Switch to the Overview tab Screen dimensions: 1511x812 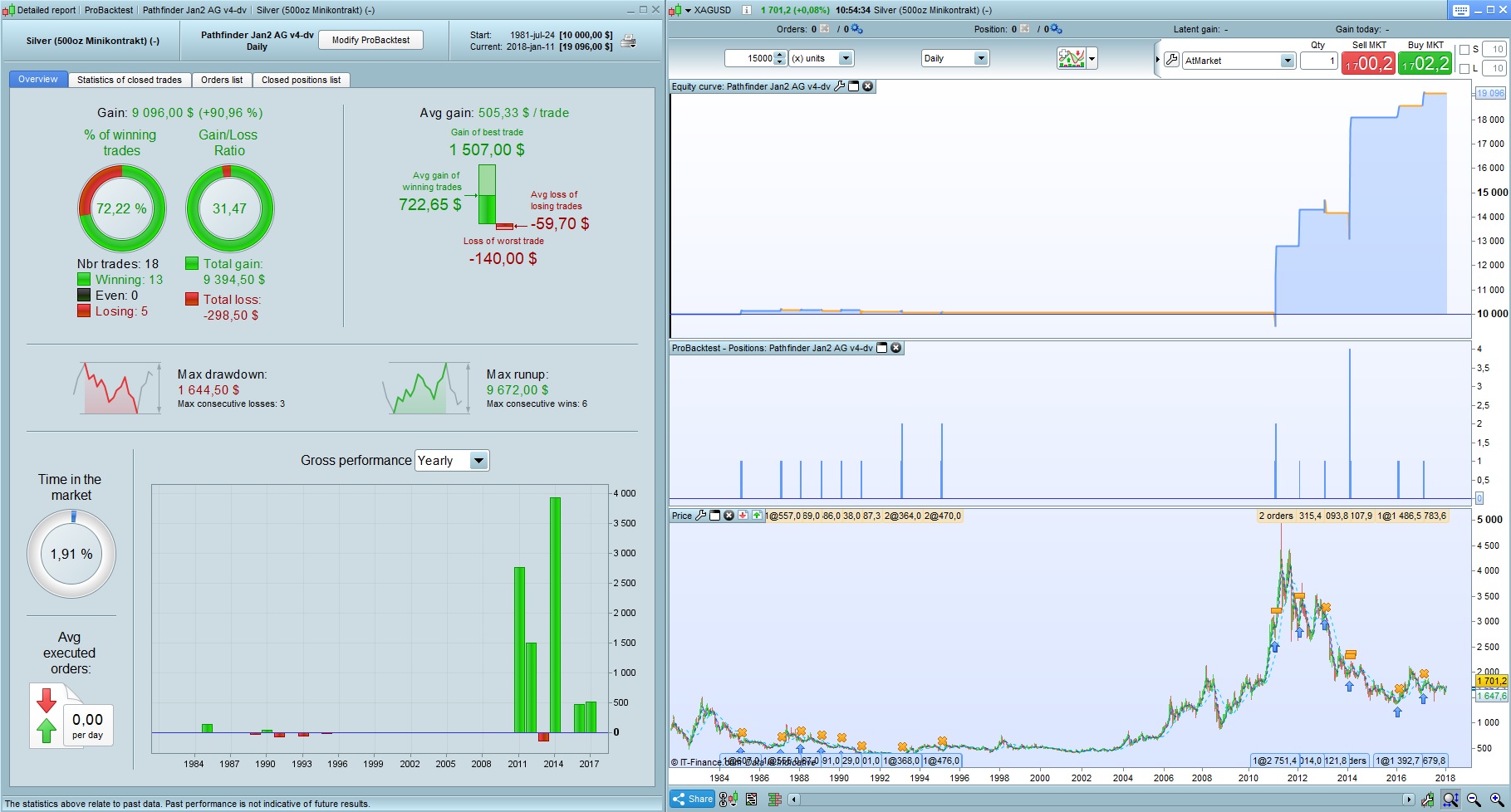coord(37,80)
